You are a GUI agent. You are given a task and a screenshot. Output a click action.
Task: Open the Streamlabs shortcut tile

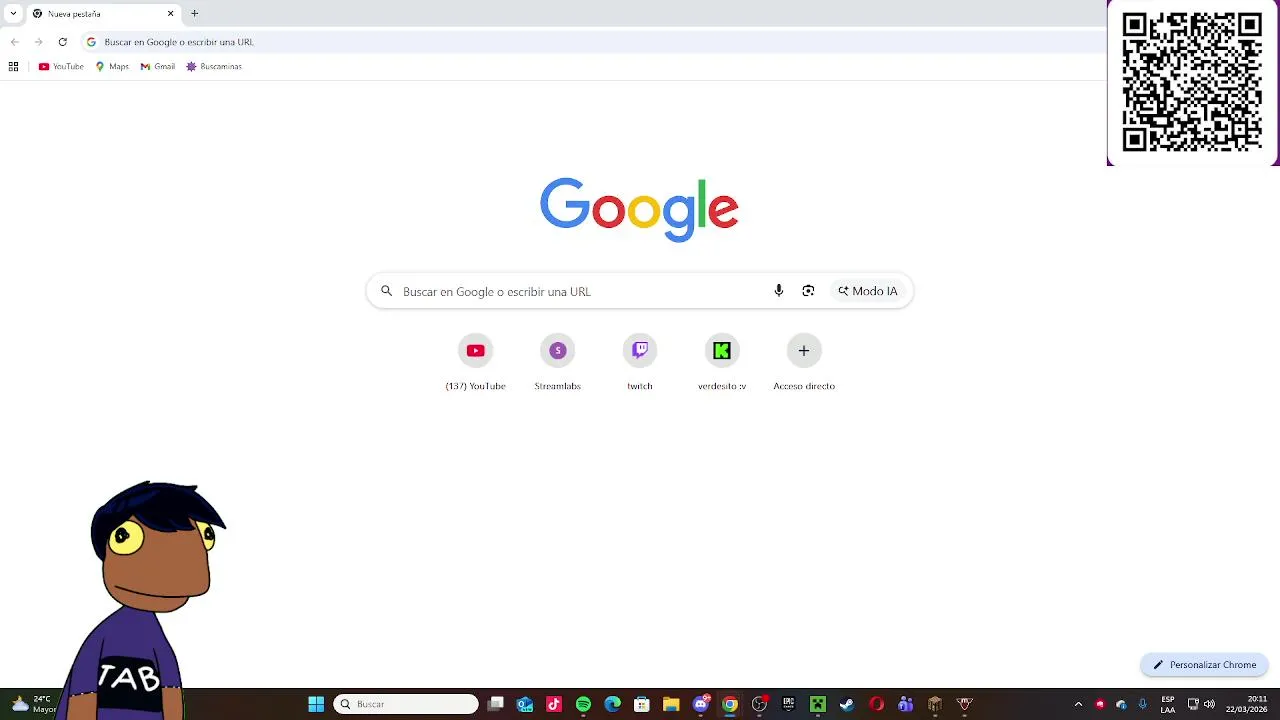[557, 362]
